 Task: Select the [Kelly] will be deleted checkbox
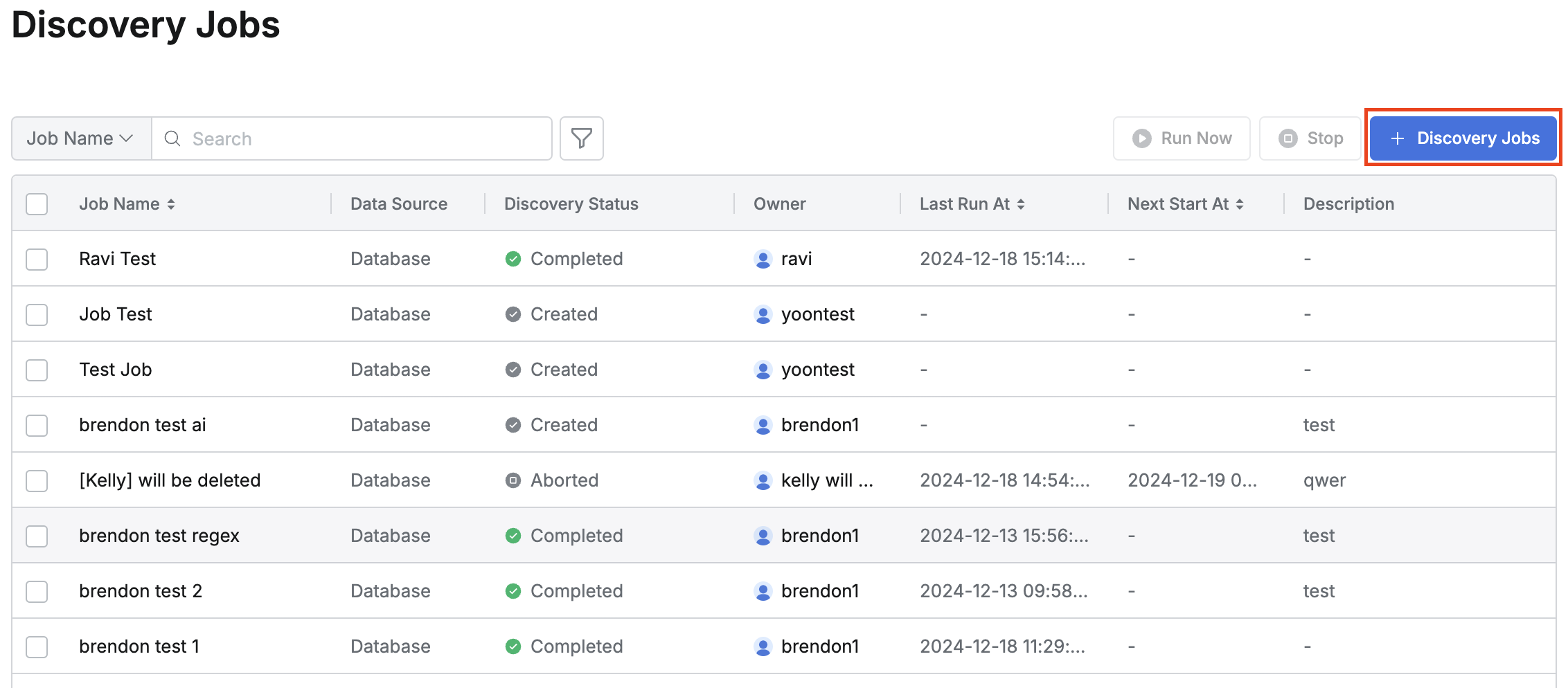[x=37, y=481]
